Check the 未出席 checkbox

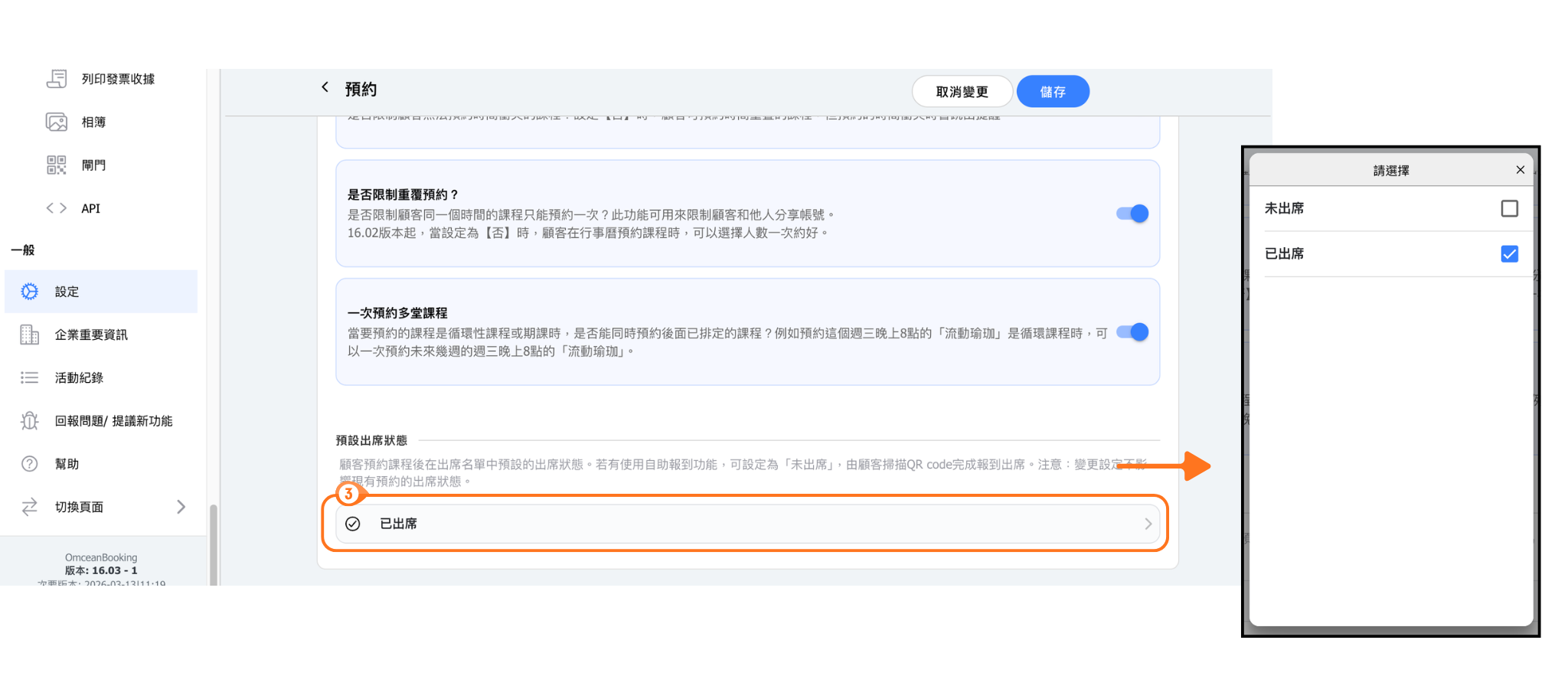pyautogui.click(x=1509, y=208)
